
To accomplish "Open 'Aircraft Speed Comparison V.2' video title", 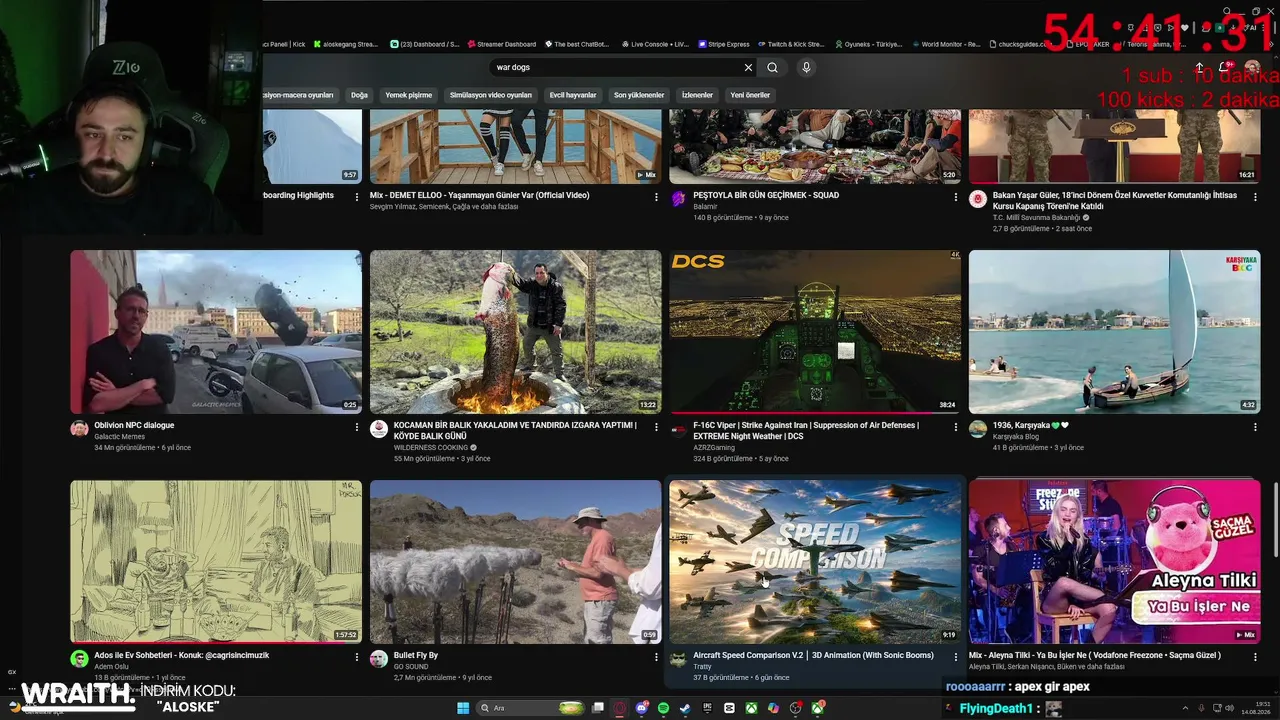I will (813, 655).
